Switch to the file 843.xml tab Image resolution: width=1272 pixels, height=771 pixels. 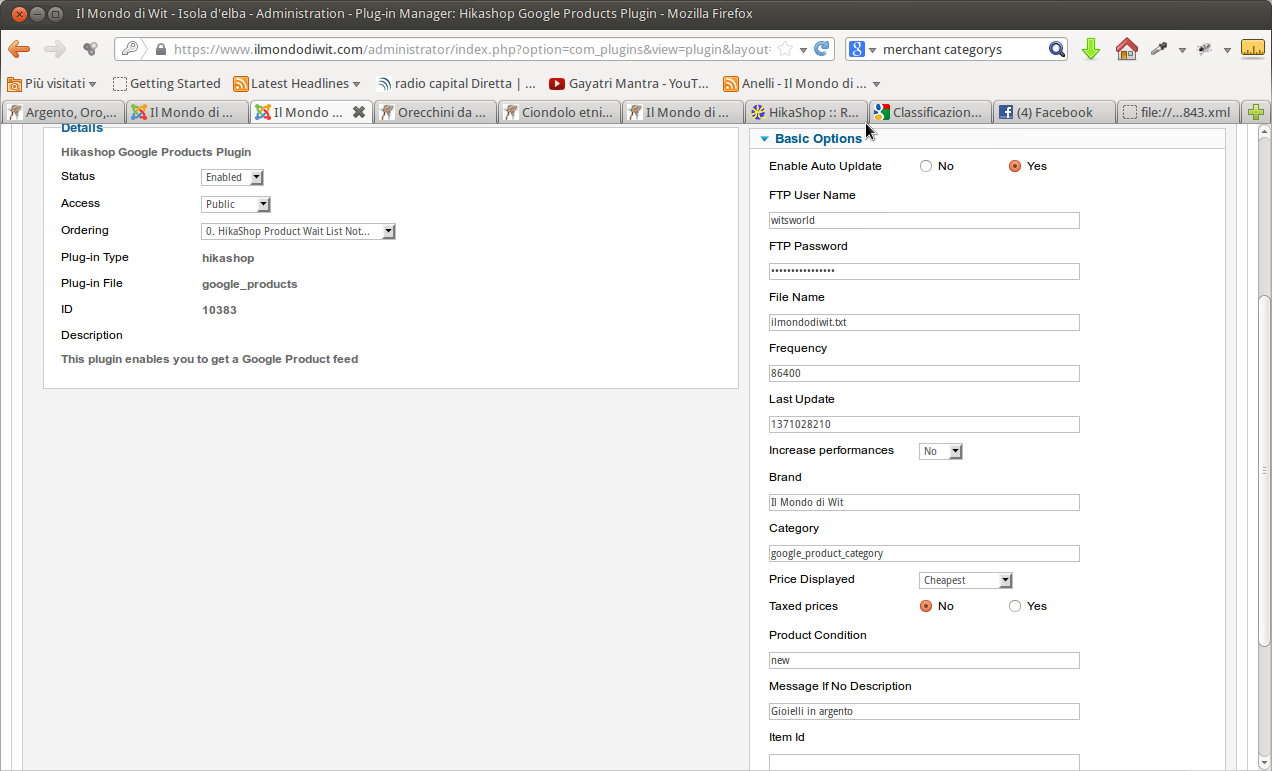pyautogui.click(x=1178, y=113)
